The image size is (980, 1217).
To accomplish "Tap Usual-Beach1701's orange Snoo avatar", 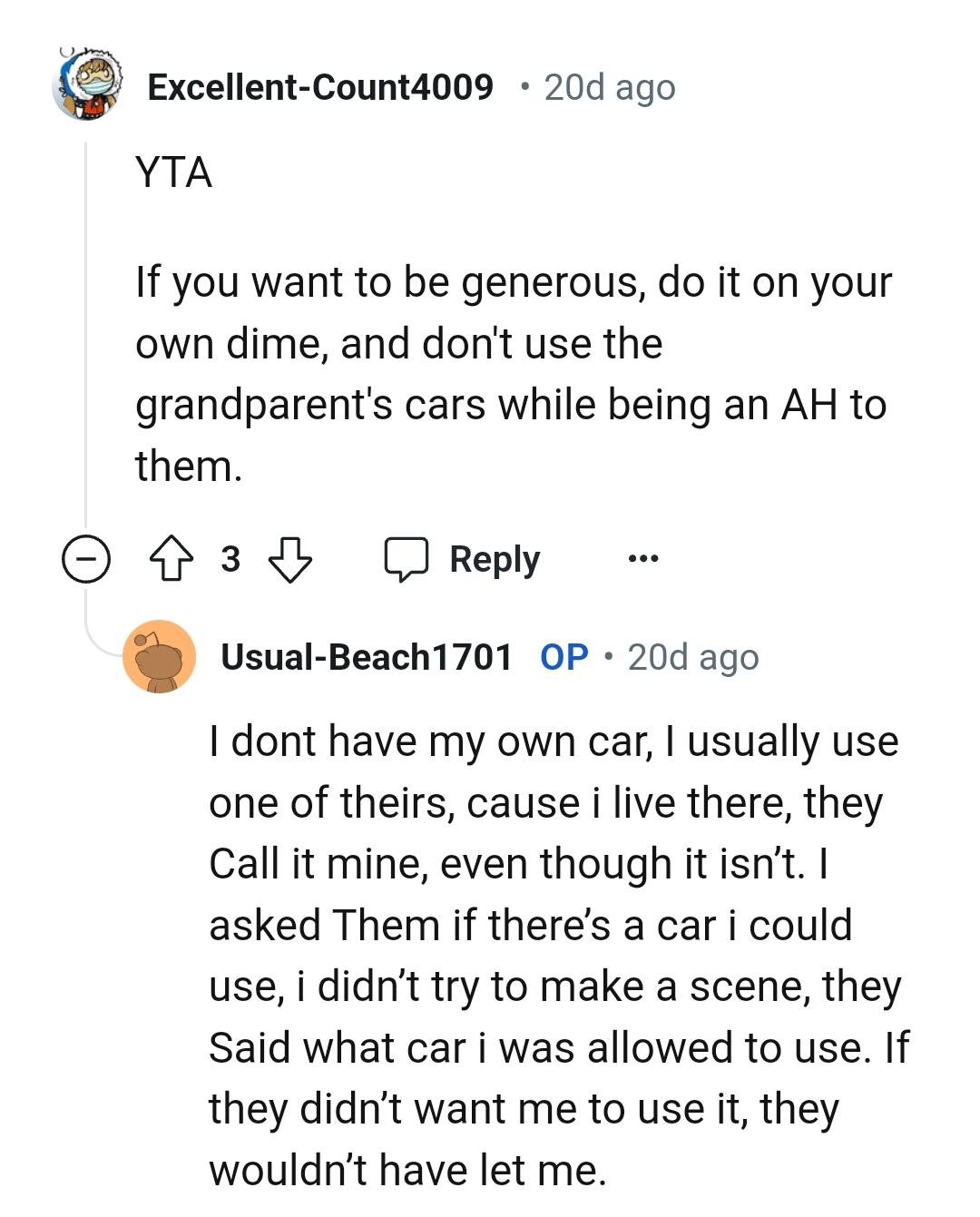I will pyautogui.click(x=160, y=656).
